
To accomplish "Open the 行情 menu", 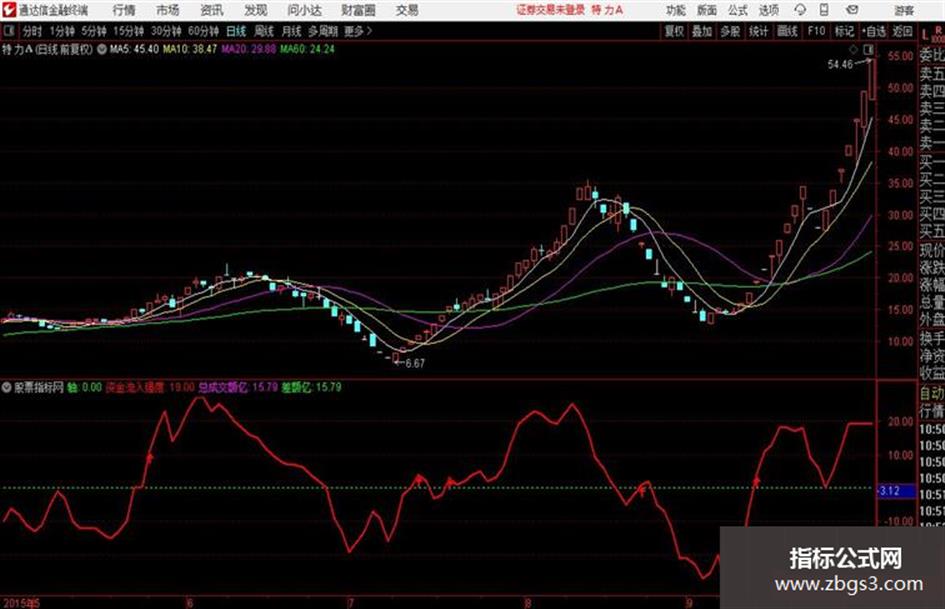I will [x=124, y=10].
